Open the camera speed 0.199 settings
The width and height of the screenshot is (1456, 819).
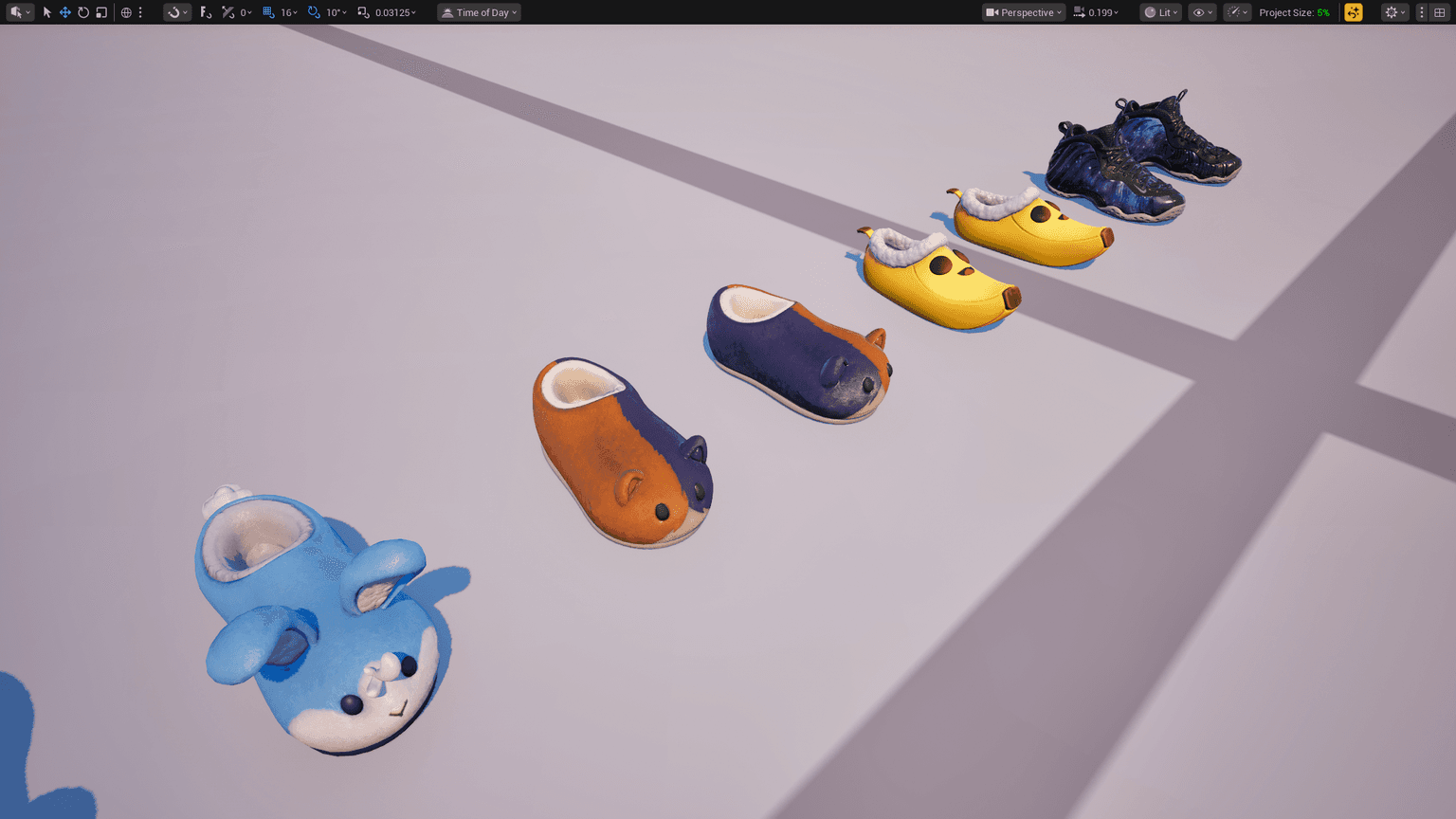pos(1097,12)
